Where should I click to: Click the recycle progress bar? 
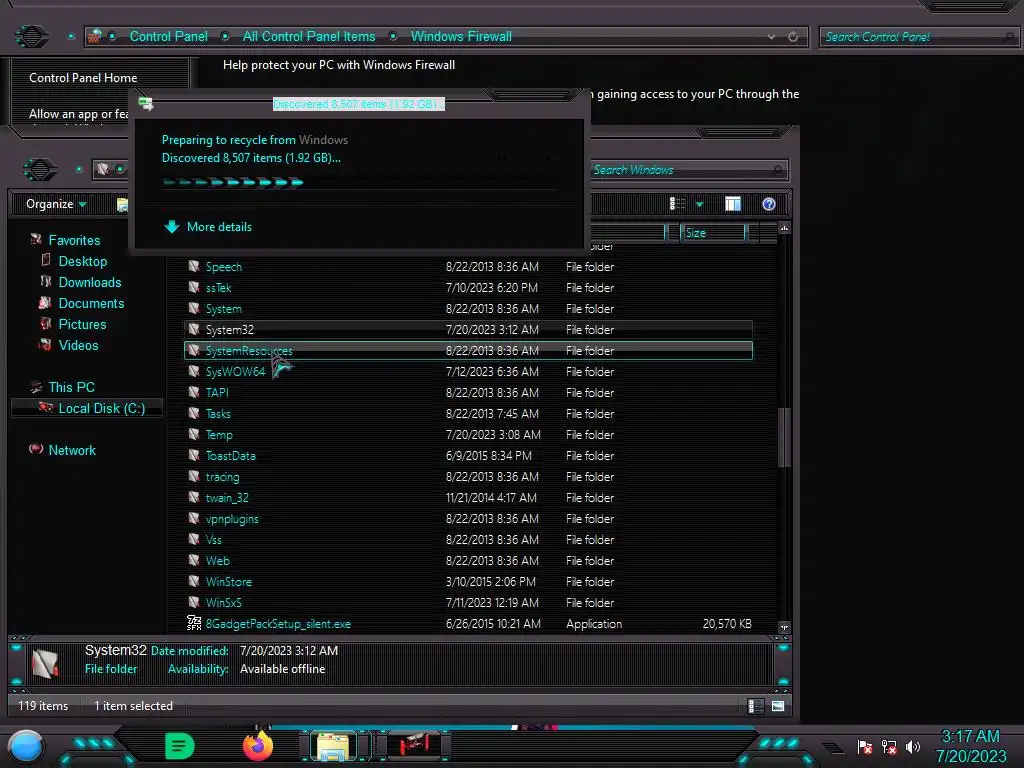(359, 182)
